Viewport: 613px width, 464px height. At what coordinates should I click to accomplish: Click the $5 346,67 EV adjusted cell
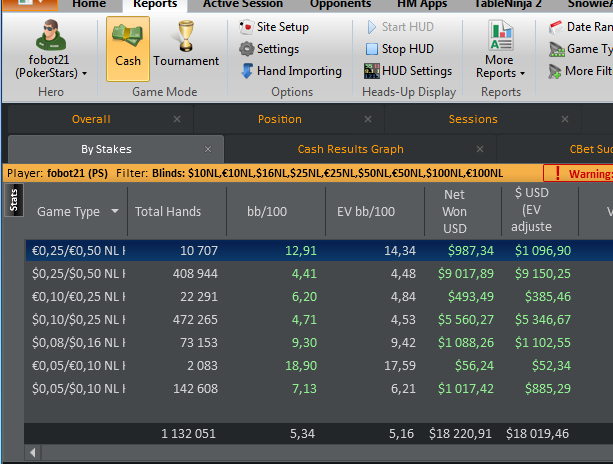pos(543,320)
